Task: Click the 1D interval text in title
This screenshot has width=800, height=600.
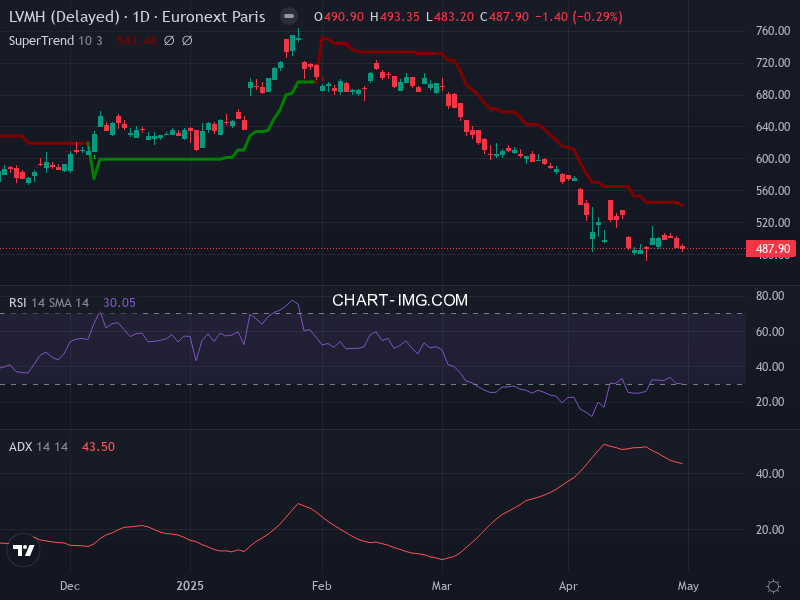Action: point(141,17)
